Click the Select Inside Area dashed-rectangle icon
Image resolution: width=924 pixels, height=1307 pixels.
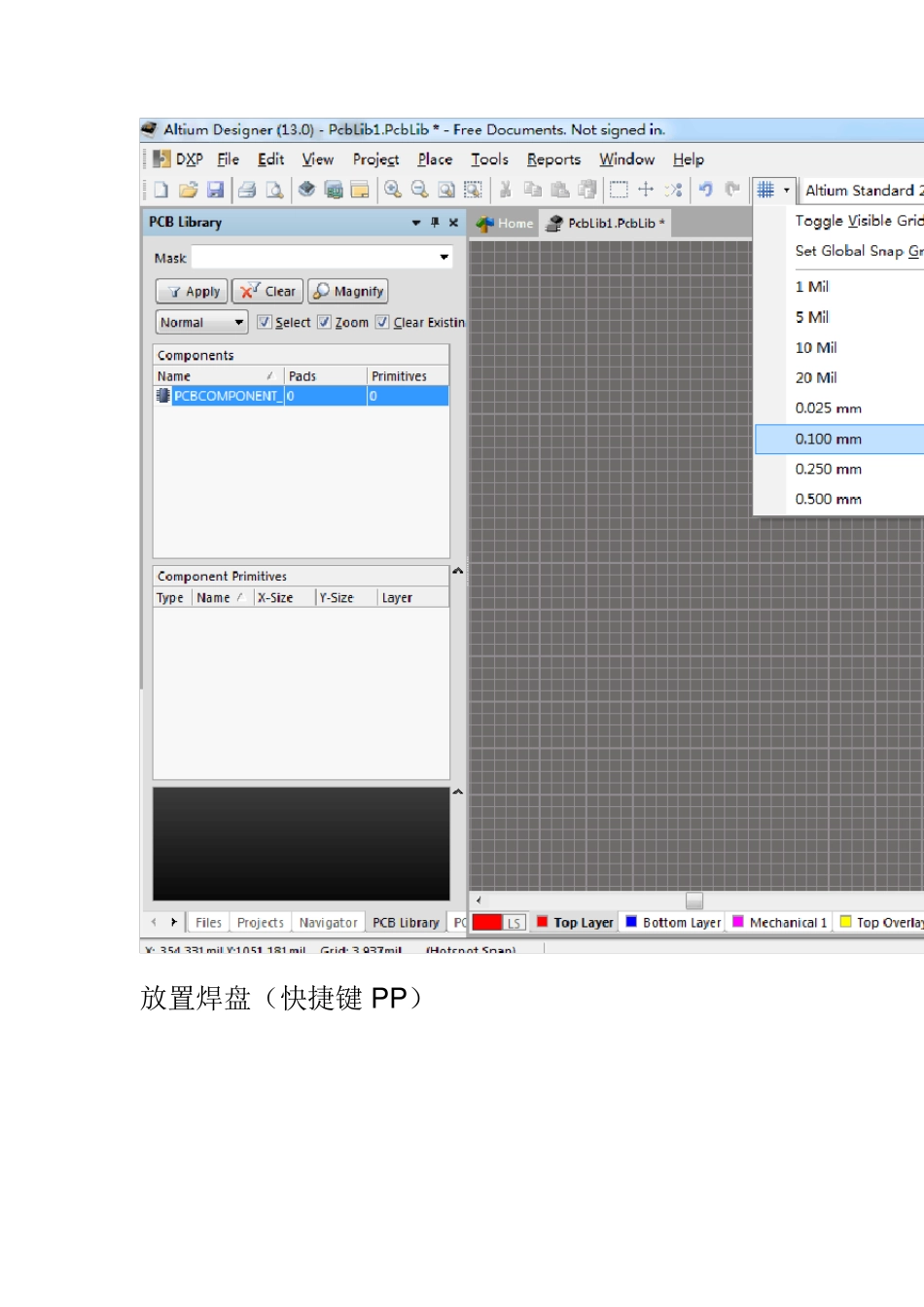click(619, 190)
